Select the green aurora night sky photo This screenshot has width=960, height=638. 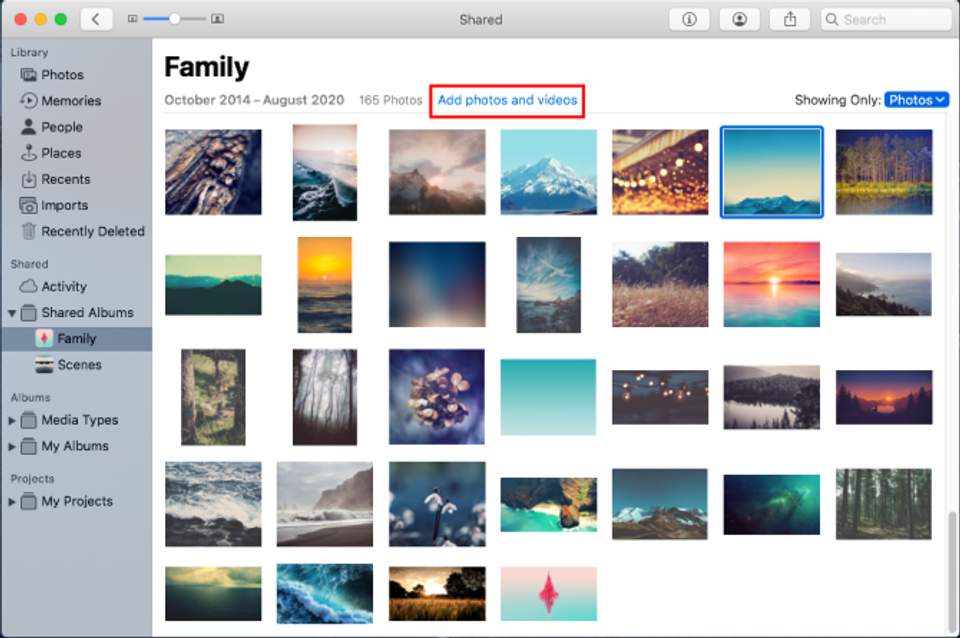coord(771,505)
